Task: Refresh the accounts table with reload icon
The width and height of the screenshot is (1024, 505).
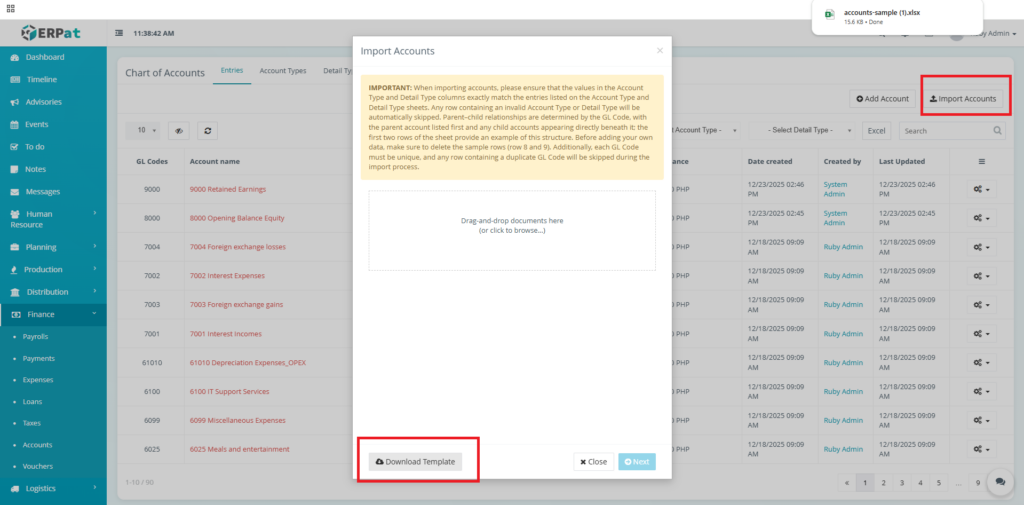Action: pyautogui.click(x=207, y=131)
